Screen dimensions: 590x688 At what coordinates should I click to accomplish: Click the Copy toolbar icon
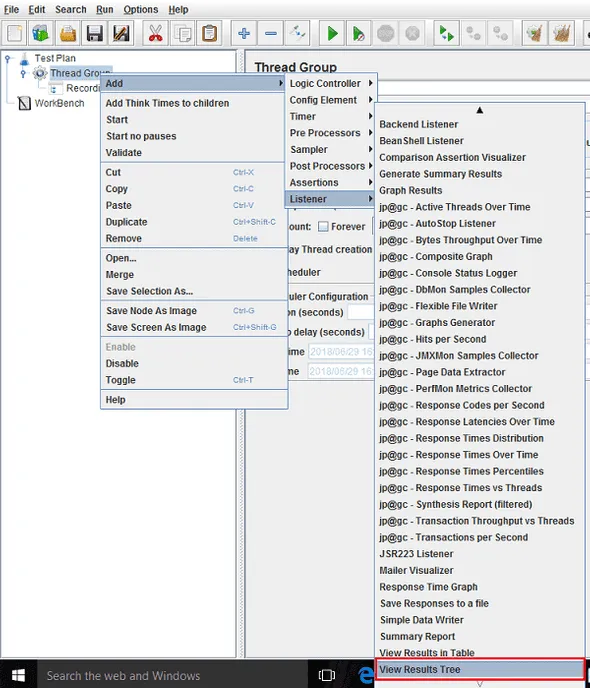click(x=182, y=33)
